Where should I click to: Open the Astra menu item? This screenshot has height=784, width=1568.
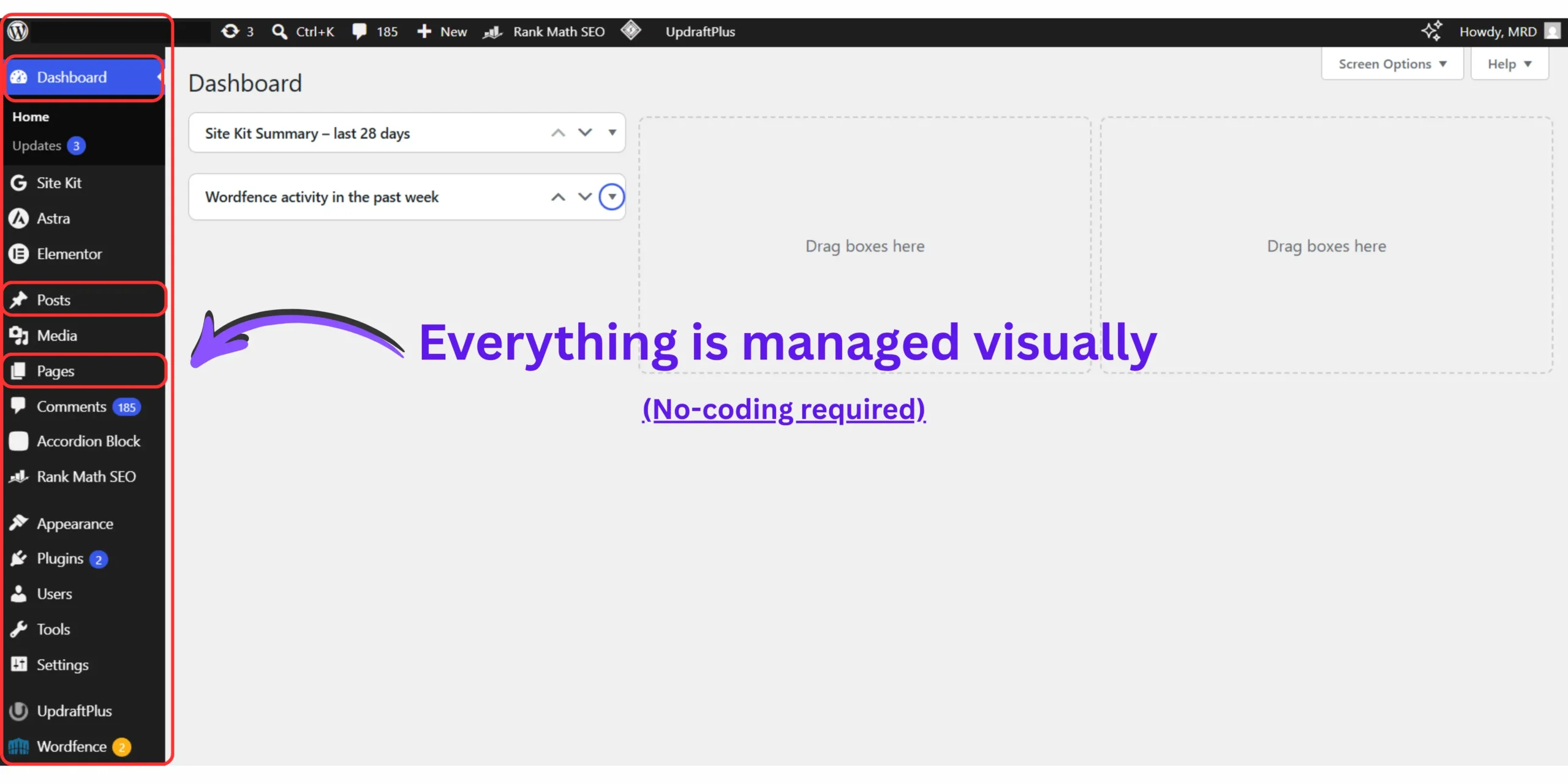85,218
